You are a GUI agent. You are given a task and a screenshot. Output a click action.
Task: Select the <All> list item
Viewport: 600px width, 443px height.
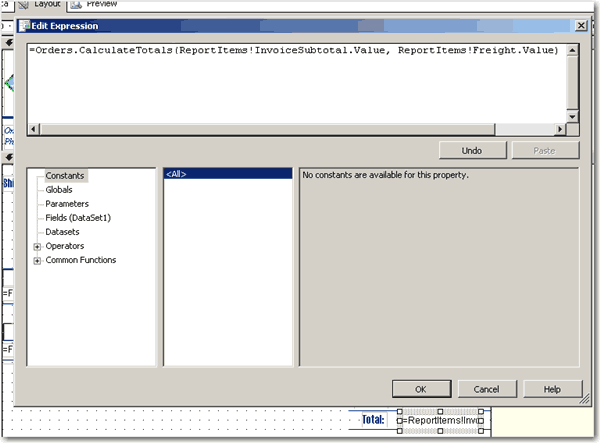point(178,175)
